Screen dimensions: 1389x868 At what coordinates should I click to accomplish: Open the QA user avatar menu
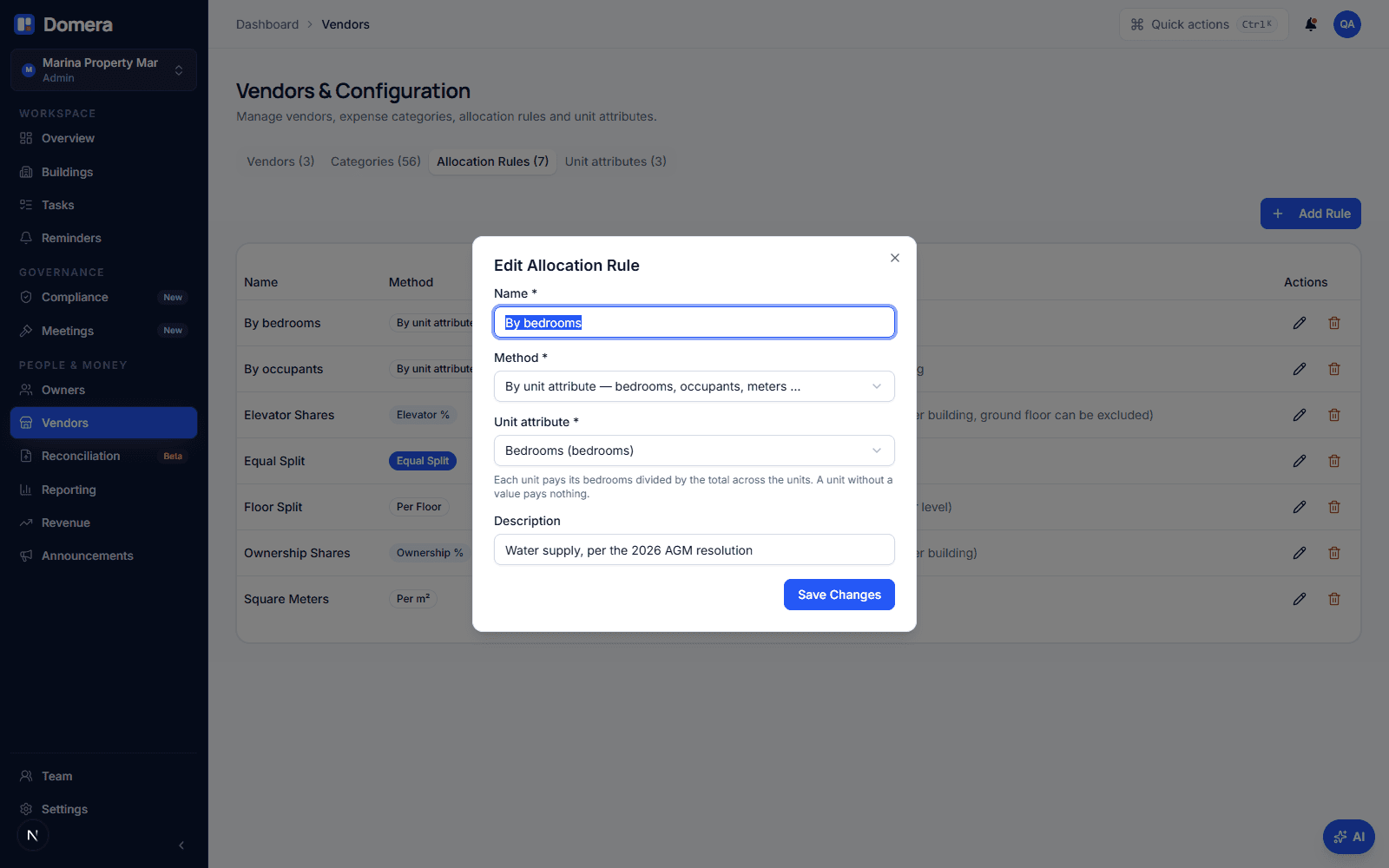click(1347, 24)
